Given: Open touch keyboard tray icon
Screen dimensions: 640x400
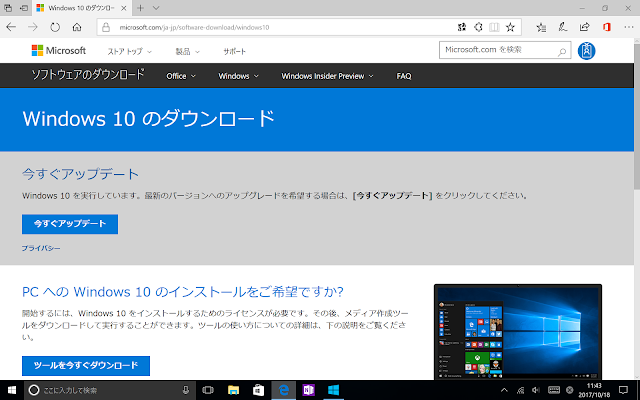Looking at the screenshot, I should (x=554, y=390).
